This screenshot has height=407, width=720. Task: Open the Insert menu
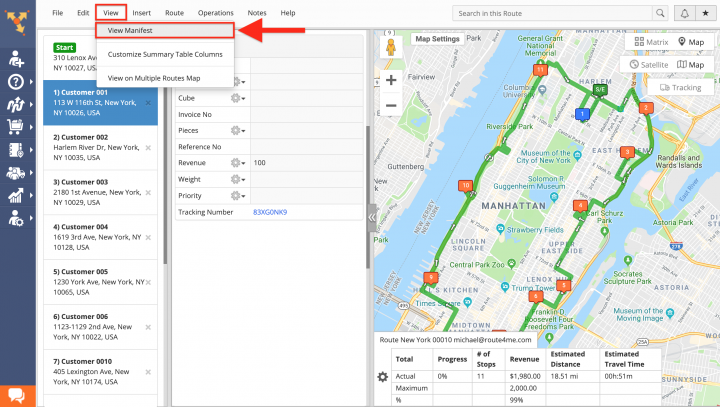141,13
